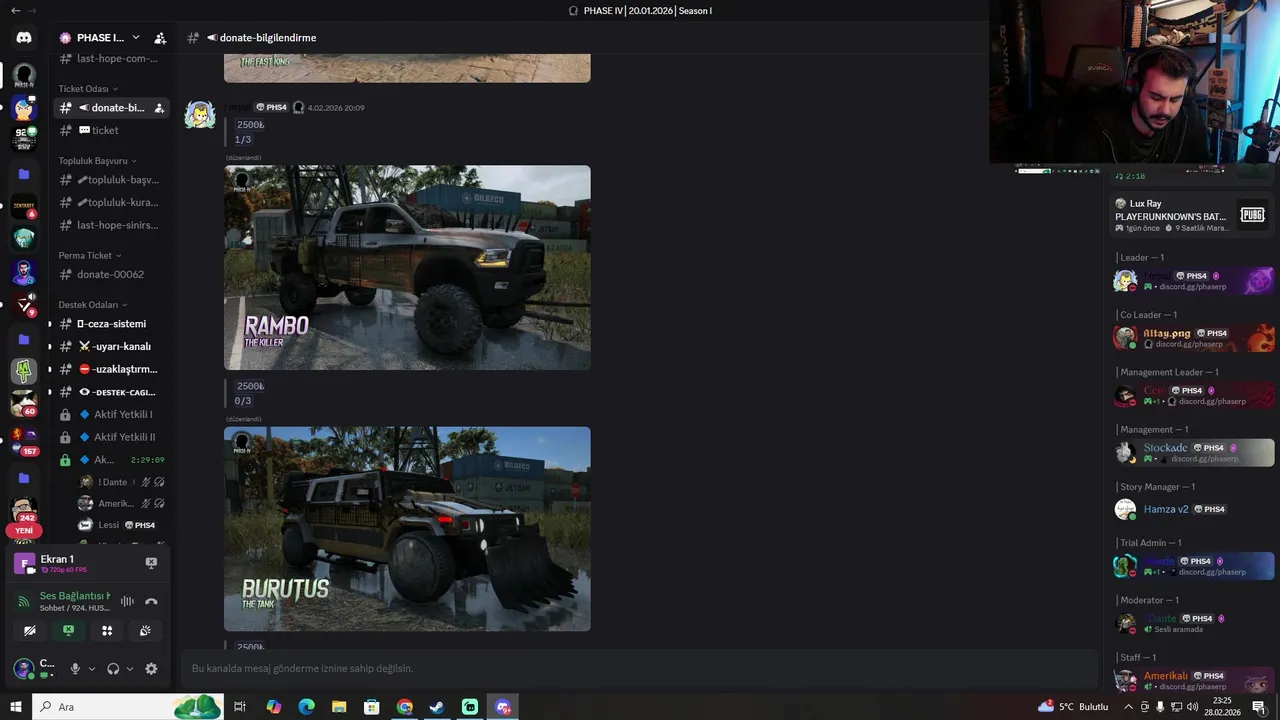The height and width of the screenshot is (720, 1280).
Task: Deafen using the headphones button
Action: click(113, 668)
